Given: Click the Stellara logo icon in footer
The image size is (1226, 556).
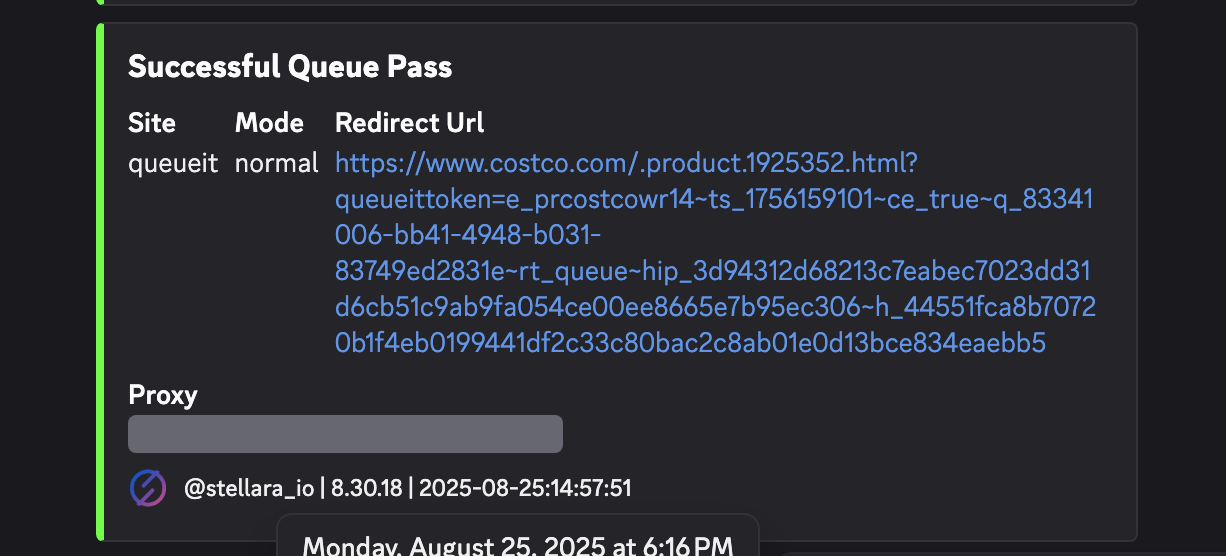Looking at the screenshot, I should (x=148, y=488).
